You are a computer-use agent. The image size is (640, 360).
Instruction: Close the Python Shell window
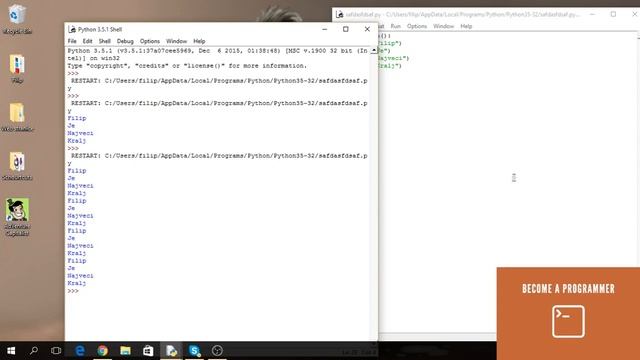[367, 29]
